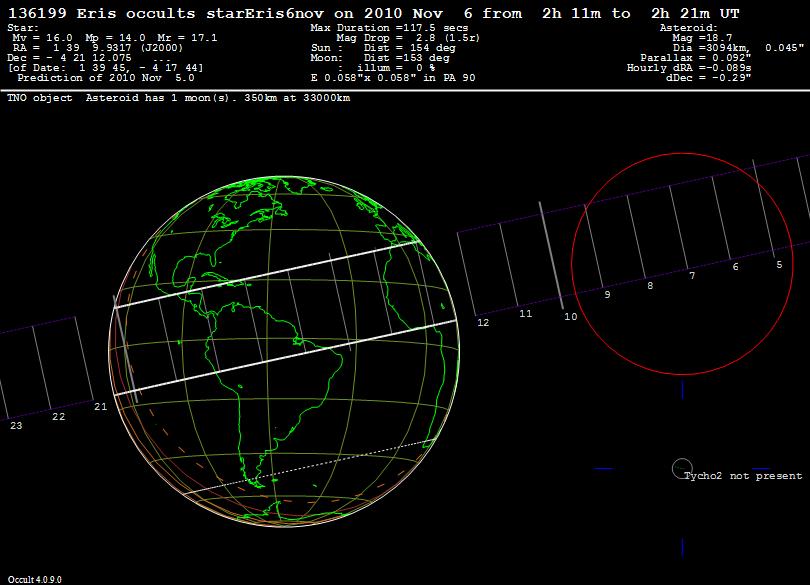This screenshot has height=585, width=810.
Task: Click the 'dDec = -0.29"' value
Action: tap(708, 78)
